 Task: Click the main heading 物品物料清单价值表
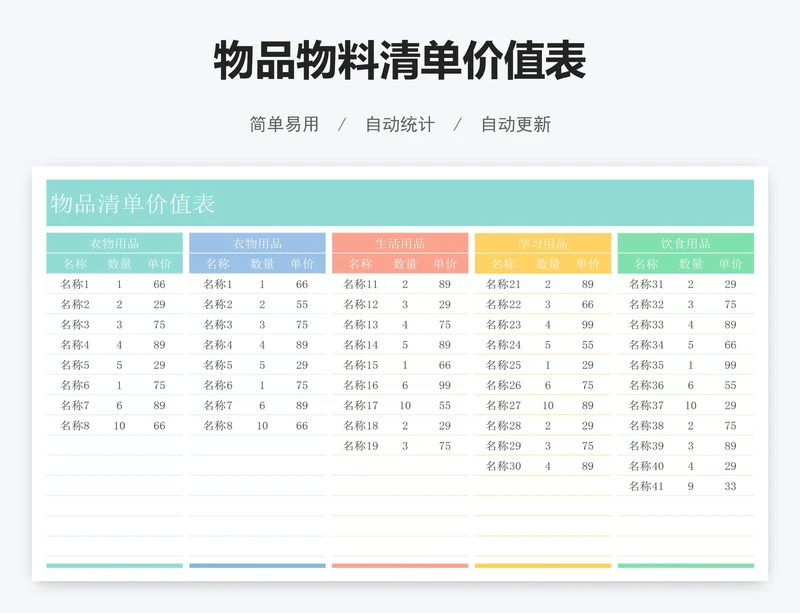(x=400, y=62)
